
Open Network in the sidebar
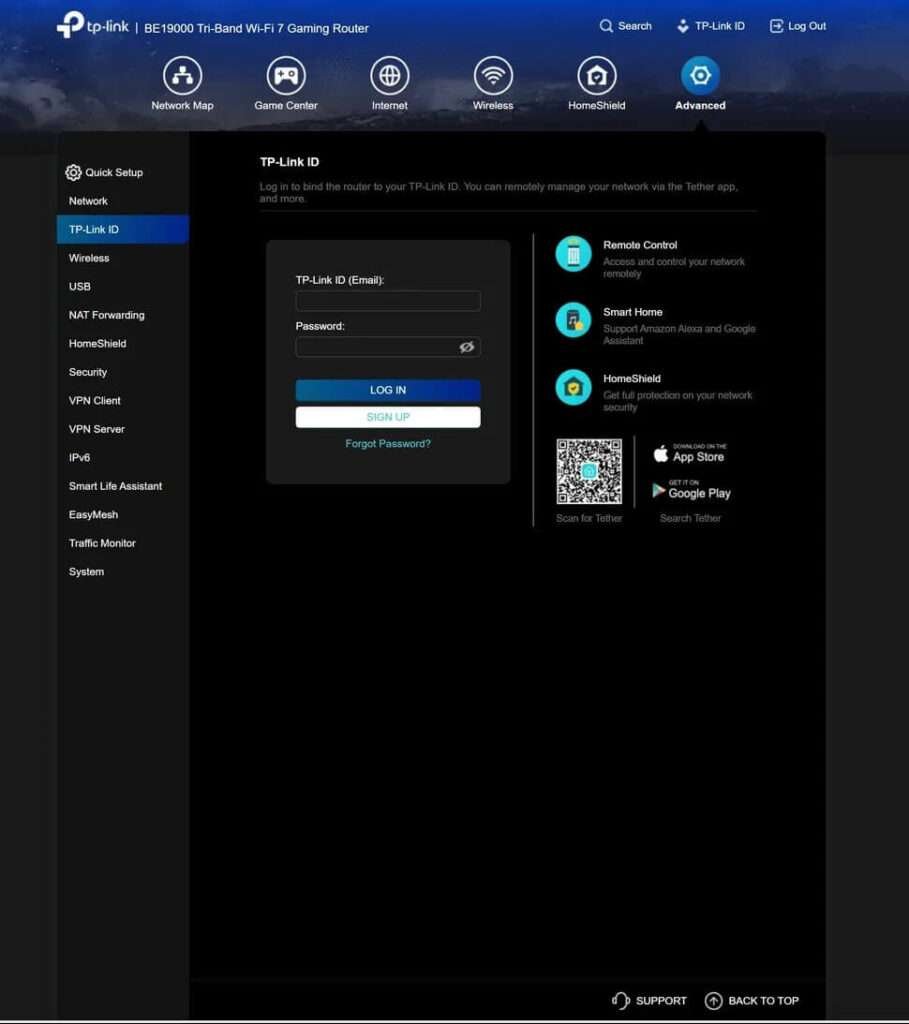point(123,201)
